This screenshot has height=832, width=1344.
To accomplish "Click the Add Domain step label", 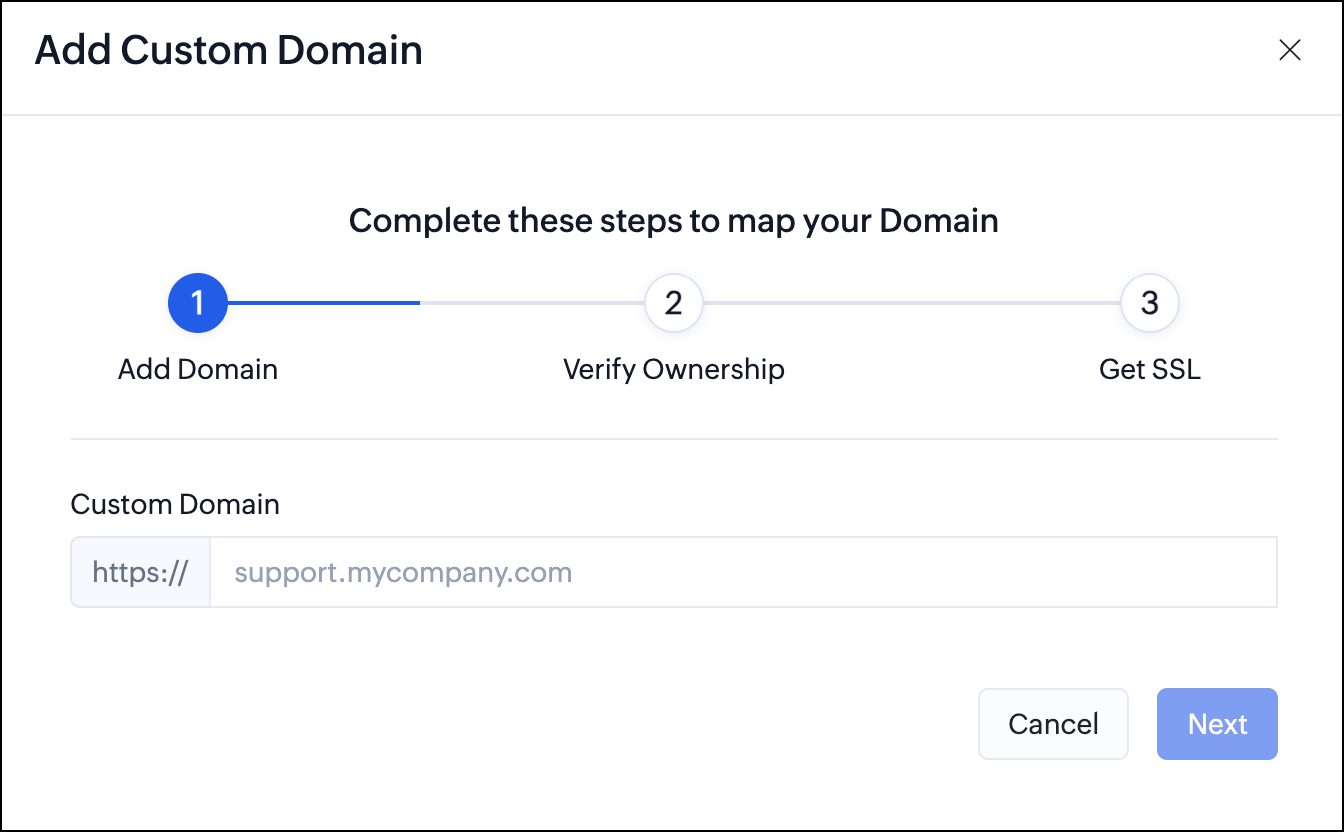I will coord(198,369).
